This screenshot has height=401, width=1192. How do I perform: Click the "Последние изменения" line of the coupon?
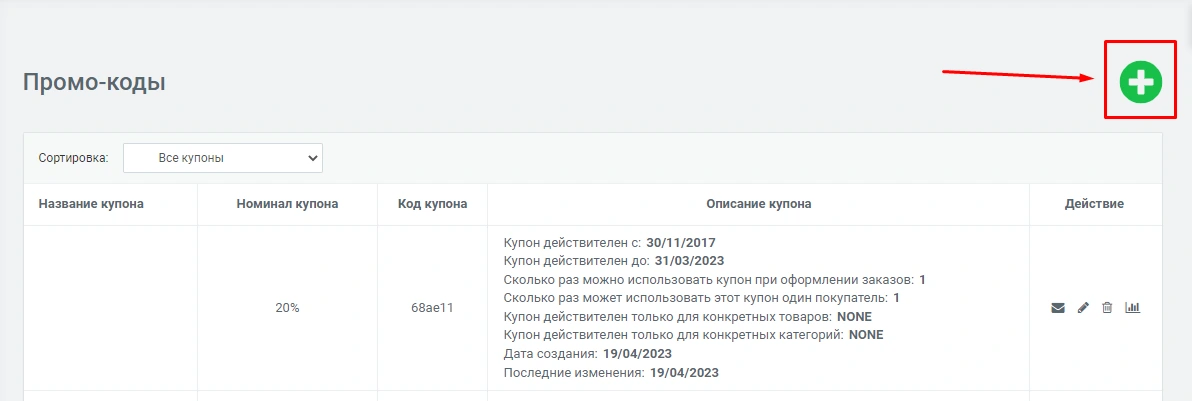pyautogui.click(x=611, y=373)
